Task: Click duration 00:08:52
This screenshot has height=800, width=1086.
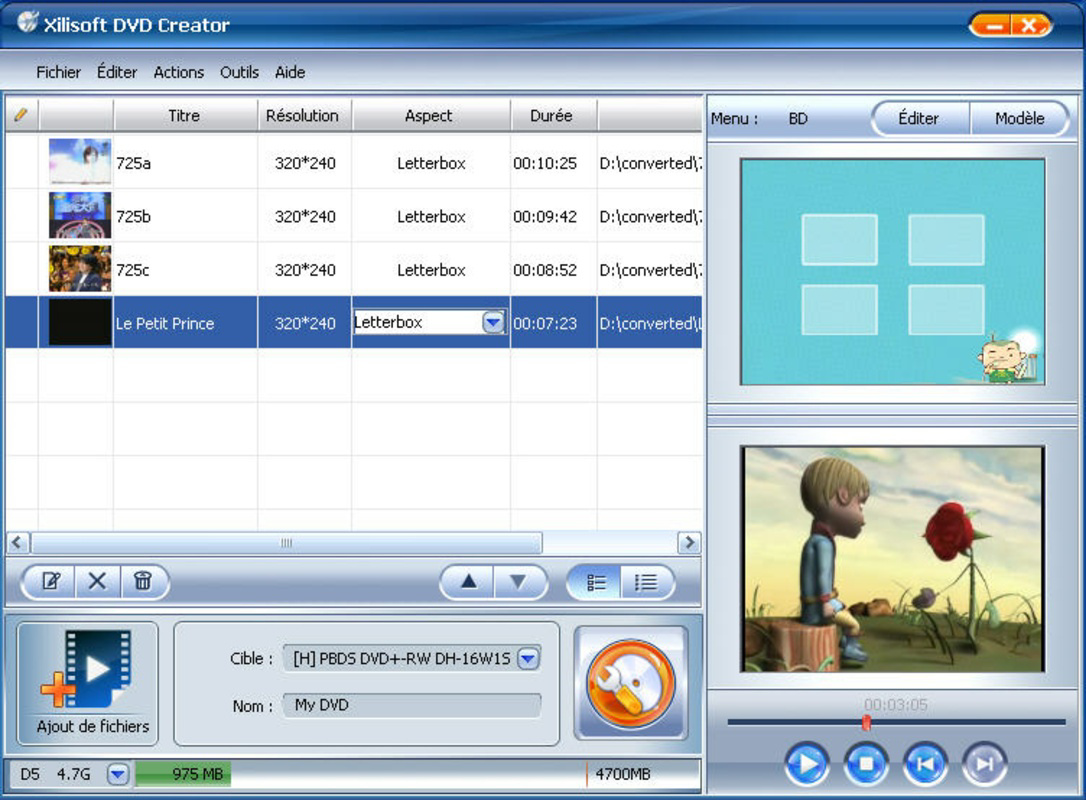Action: pos(545,270)
